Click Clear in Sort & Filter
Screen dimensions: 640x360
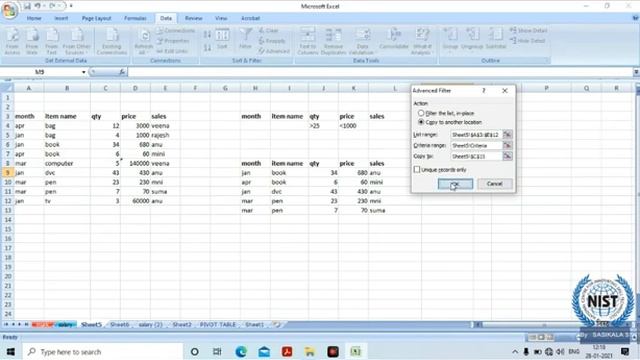point(269,31)
